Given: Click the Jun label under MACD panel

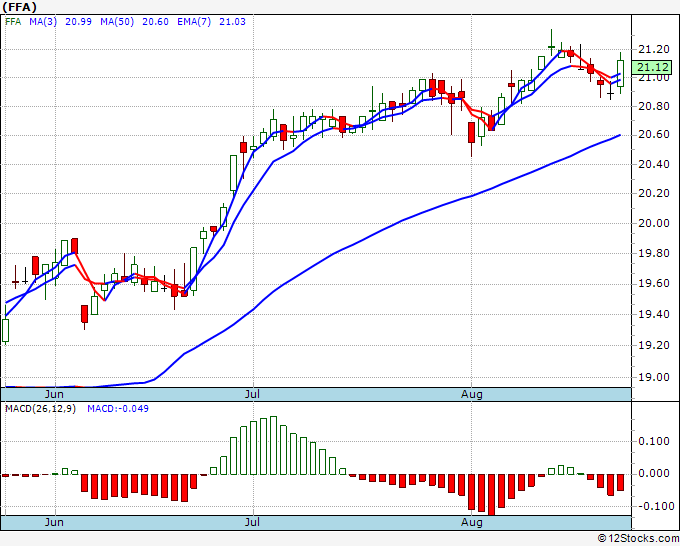Looking at the screenshot, I should pyautogui.click(x=54, y=522).
